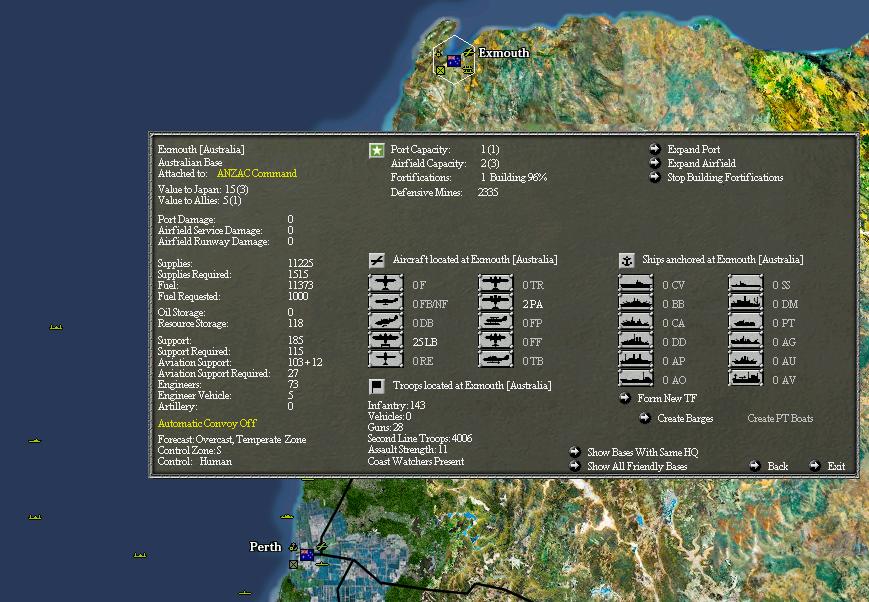Click the DD destroyer ship icon
Image resolution: width=869 pixels, height=602 pixels.
click(x=636, y=342)
